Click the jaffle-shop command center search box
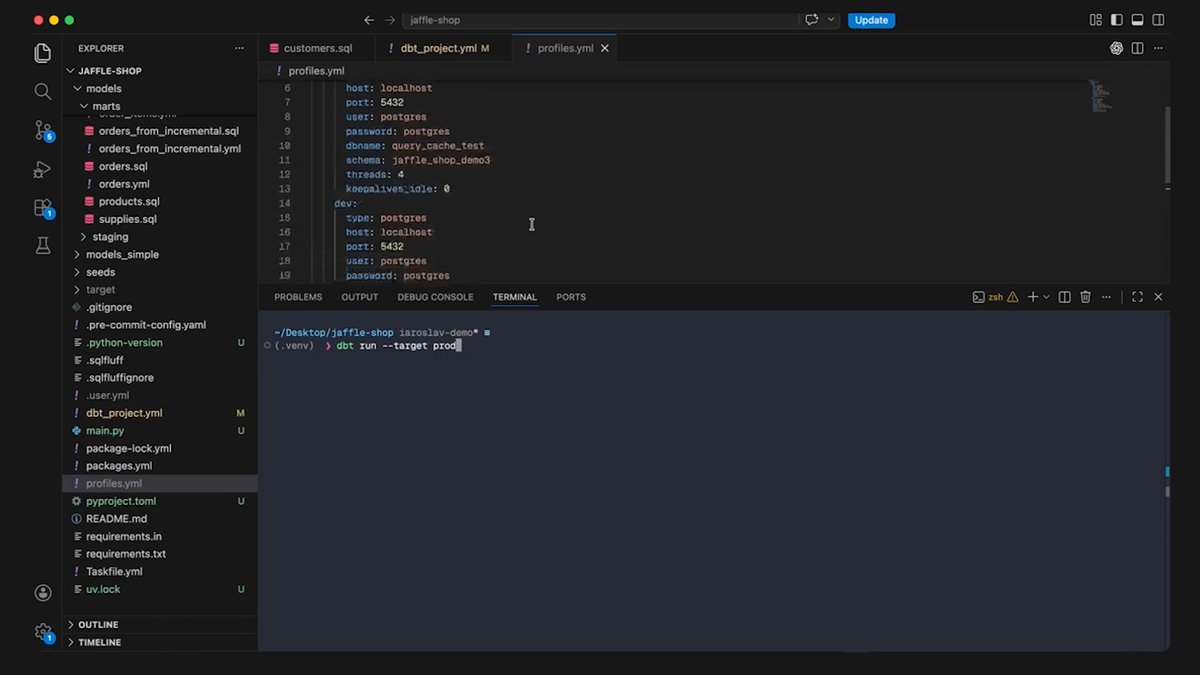The width and height of the screenshot is (1200, 675). point(600,20)
